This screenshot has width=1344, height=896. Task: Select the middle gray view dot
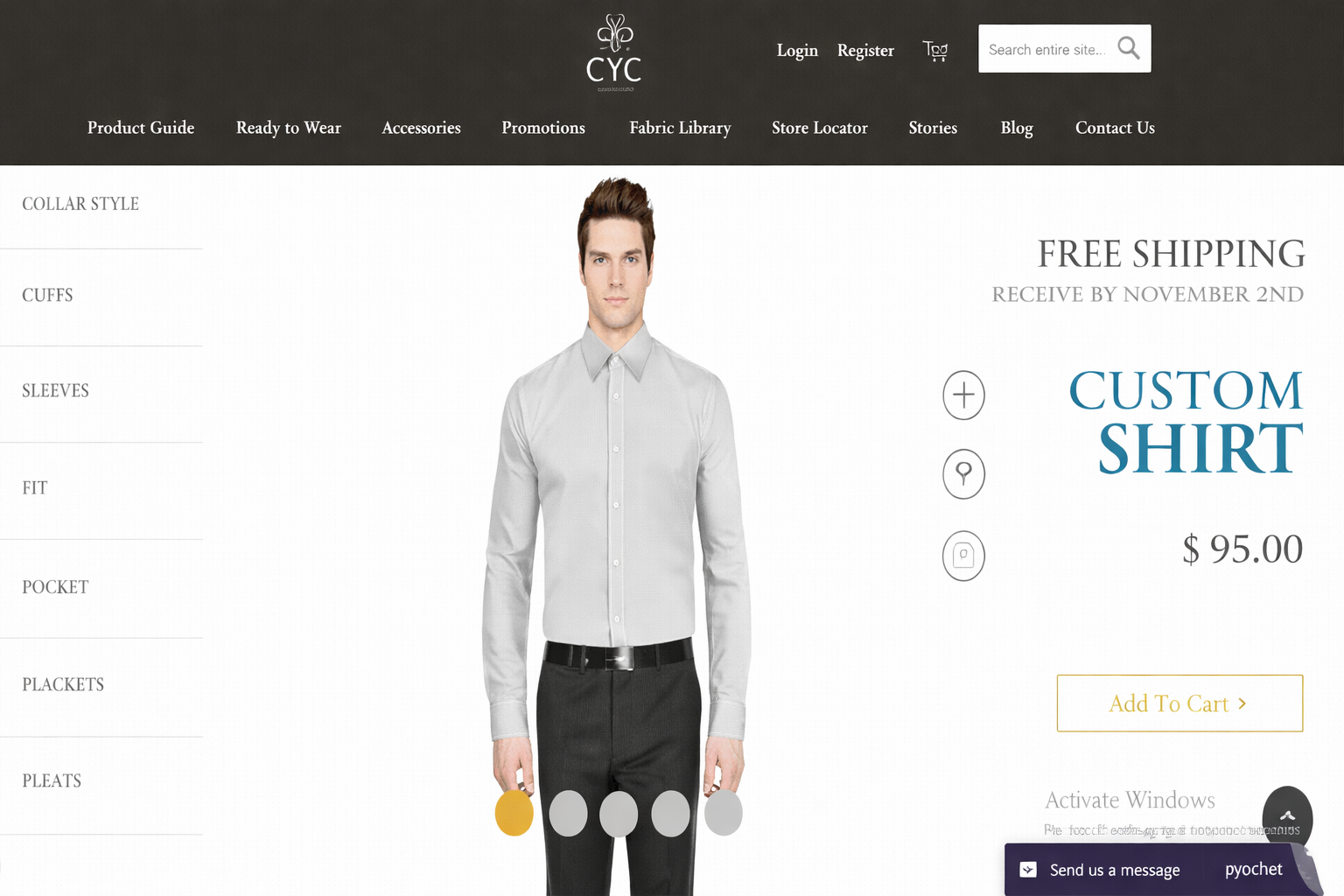click(x=619, y=813)
